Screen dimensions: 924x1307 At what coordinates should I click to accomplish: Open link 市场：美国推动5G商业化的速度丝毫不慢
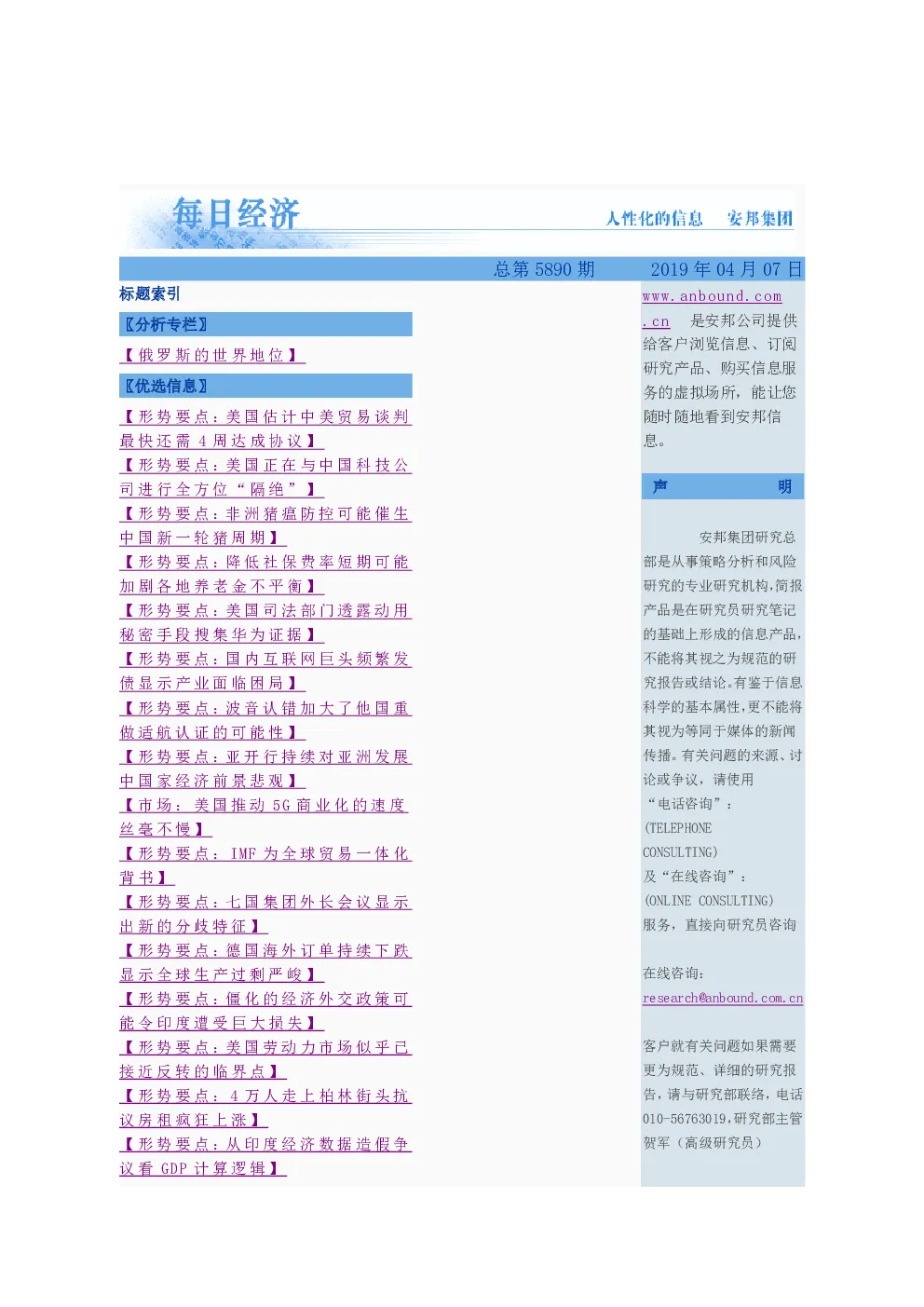(265, 817)
